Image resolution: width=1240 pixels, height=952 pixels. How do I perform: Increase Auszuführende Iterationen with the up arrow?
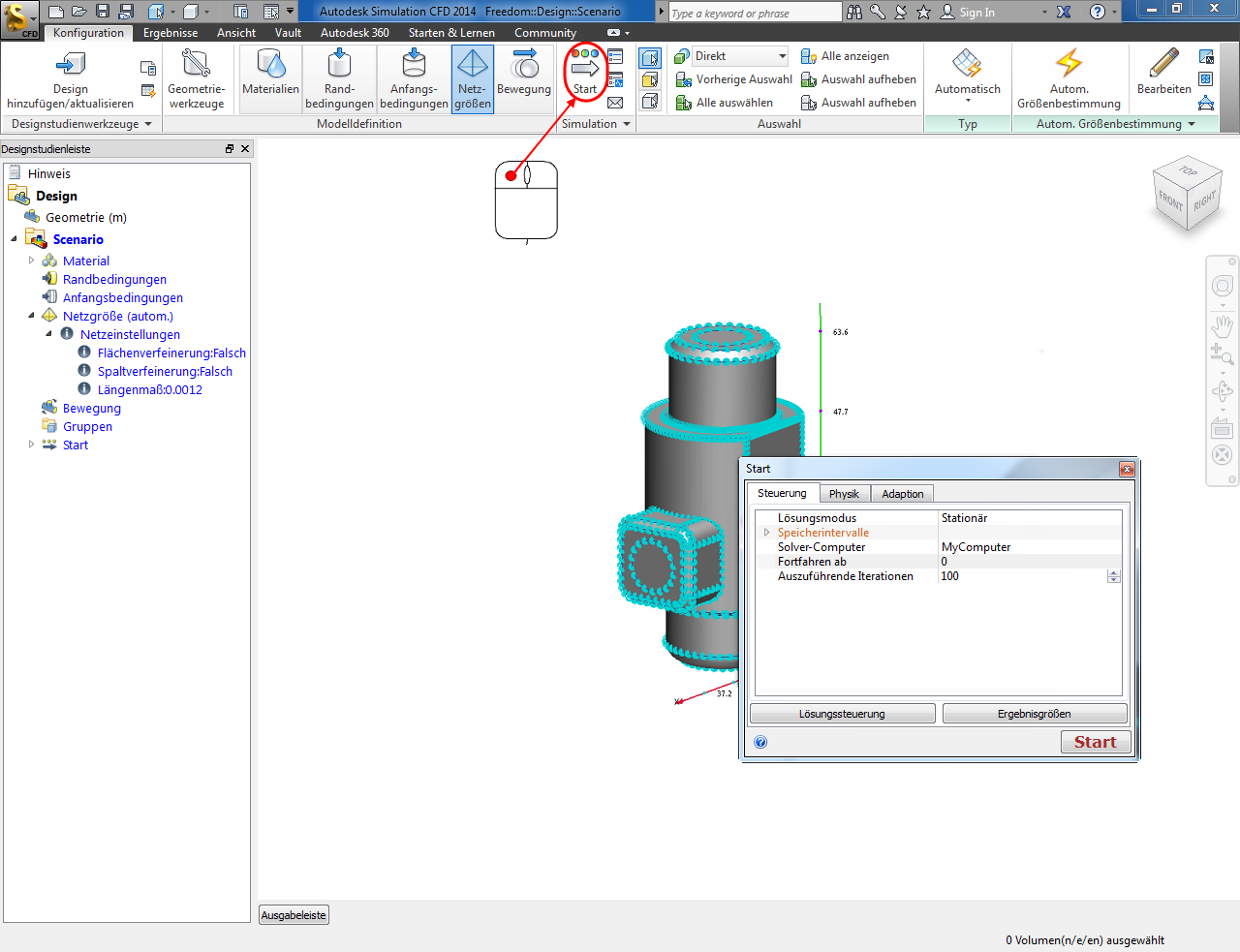pyautogui.click(x=1113, y=572)
